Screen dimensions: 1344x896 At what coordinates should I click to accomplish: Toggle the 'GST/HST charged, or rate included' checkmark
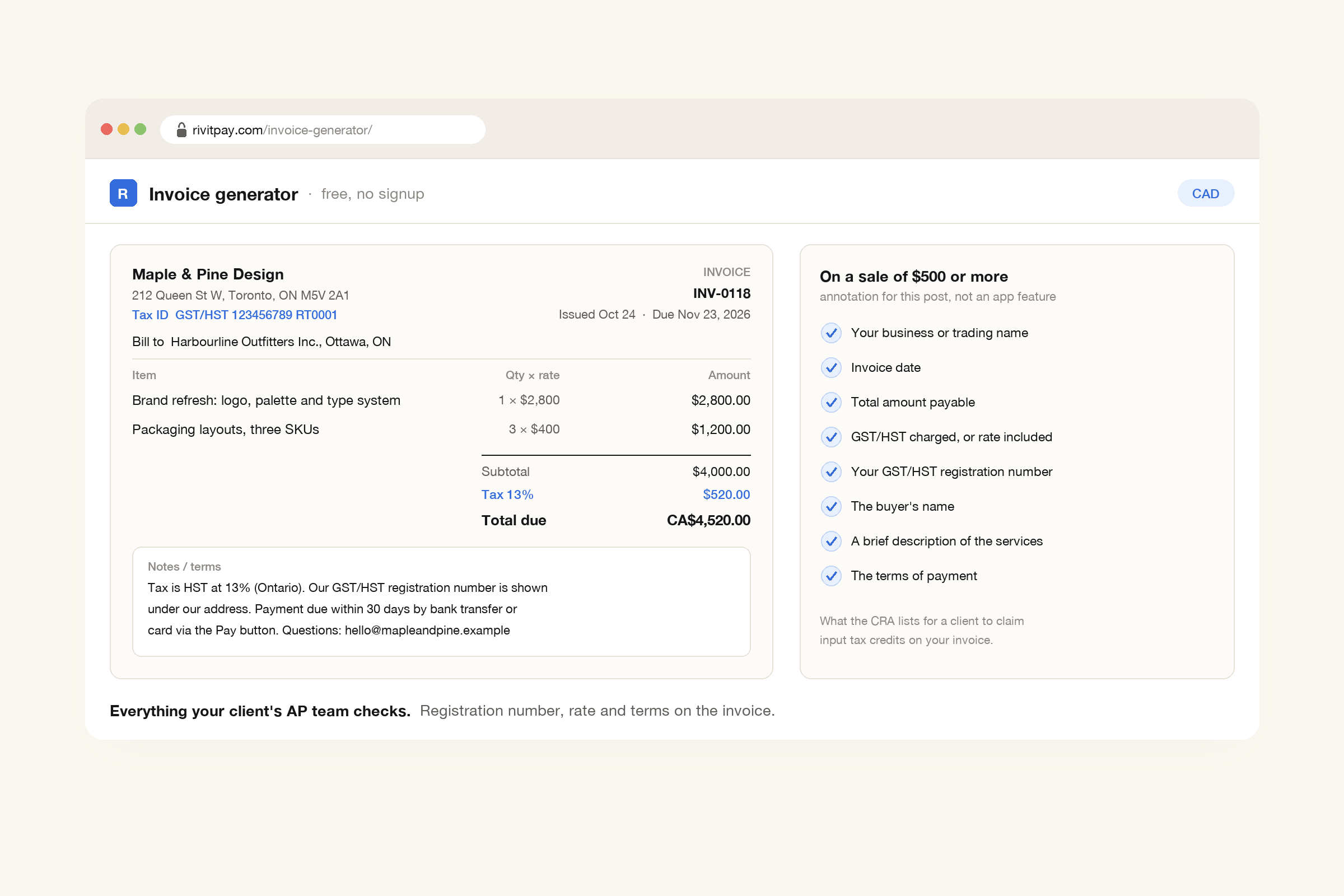tap(832, 437)
